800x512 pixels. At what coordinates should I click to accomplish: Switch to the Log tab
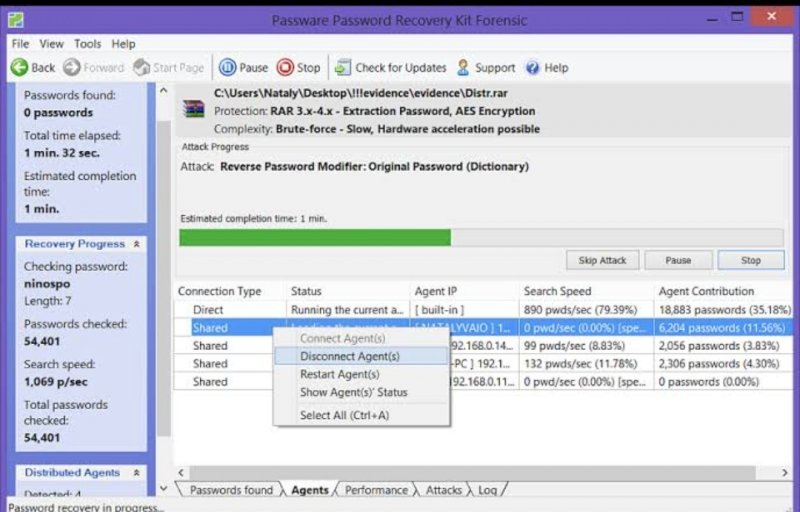[487, 490]
